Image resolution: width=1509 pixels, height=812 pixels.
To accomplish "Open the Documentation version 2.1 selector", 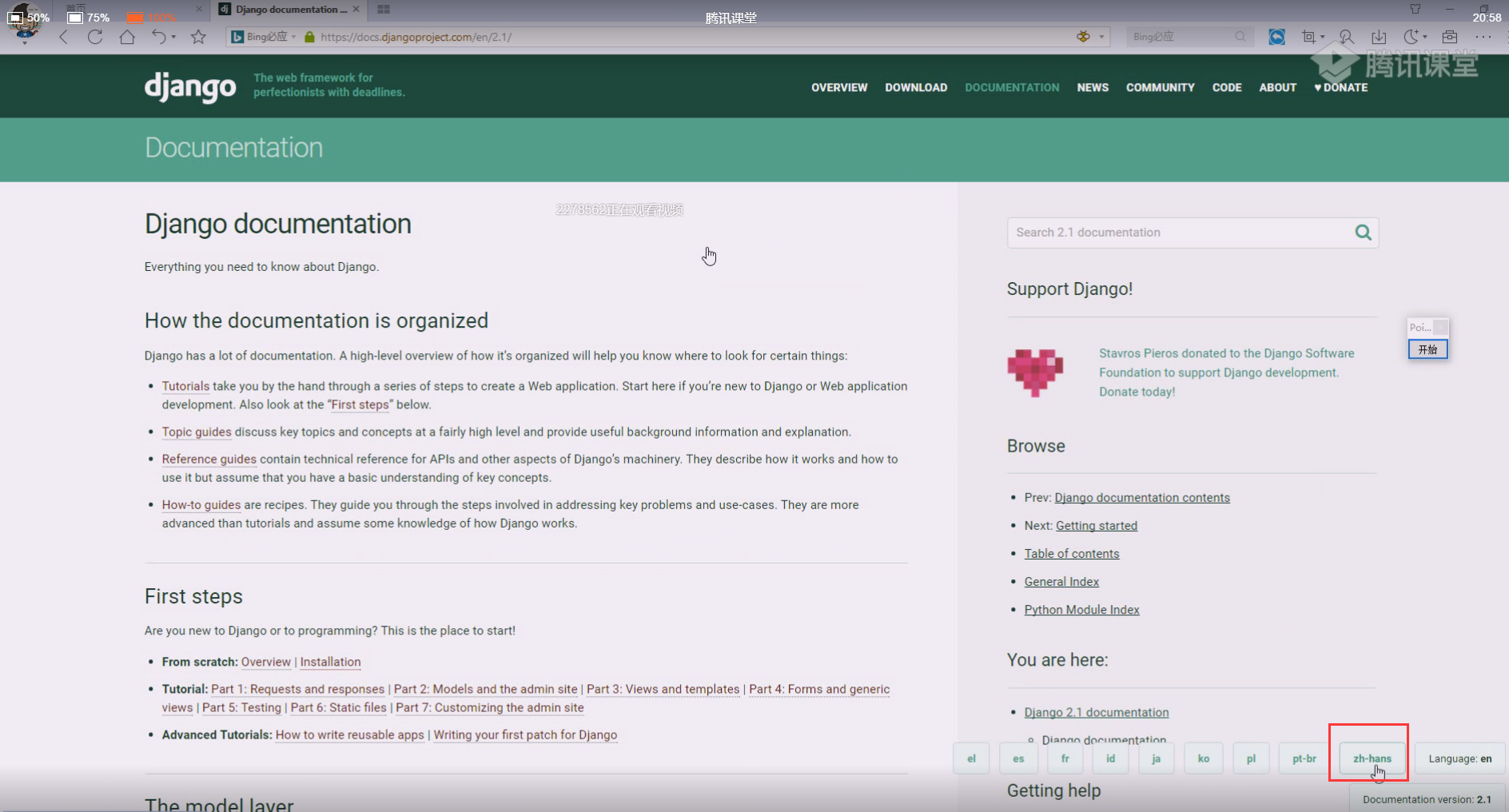I will [x=1427, y=799].
